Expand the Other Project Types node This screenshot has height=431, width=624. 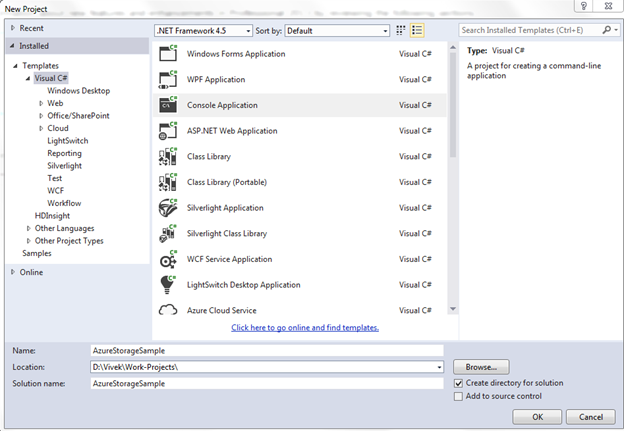tap(28, 241)
